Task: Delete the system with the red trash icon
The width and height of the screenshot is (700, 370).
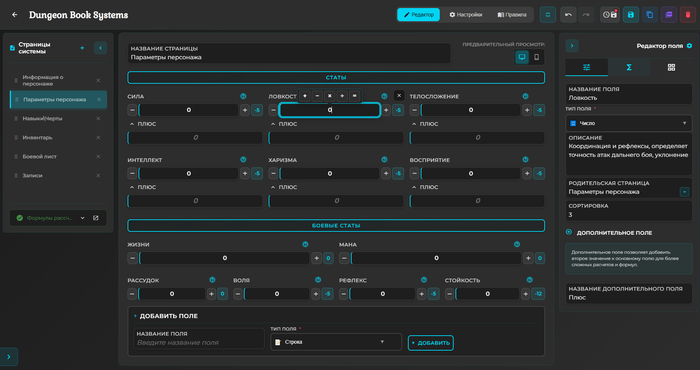Action: point(688,15)
